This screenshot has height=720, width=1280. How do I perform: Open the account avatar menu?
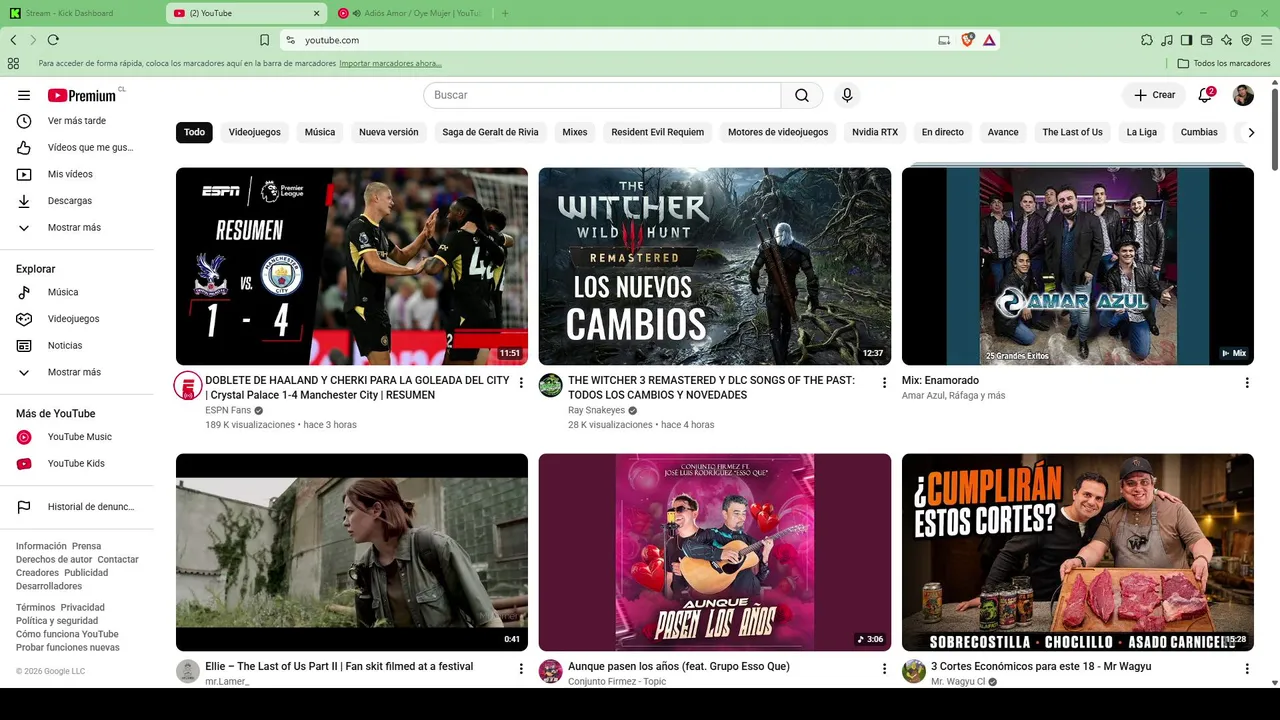[x=1243, y=95]
